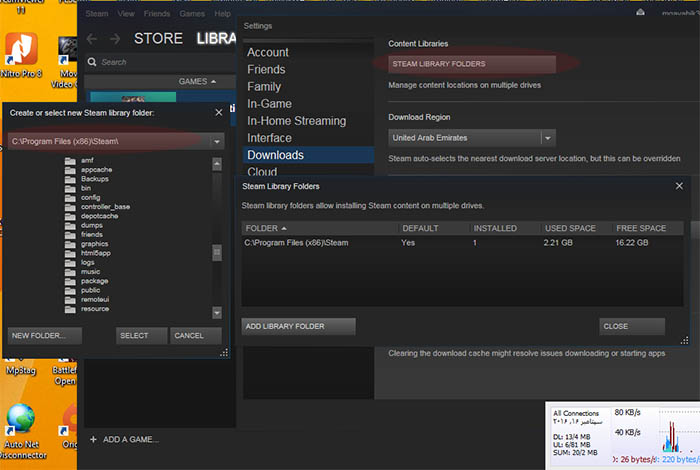This screenshot has width=700, height=470.
Task: Click the library search magnifier icon
Action: tap(92, 62)
